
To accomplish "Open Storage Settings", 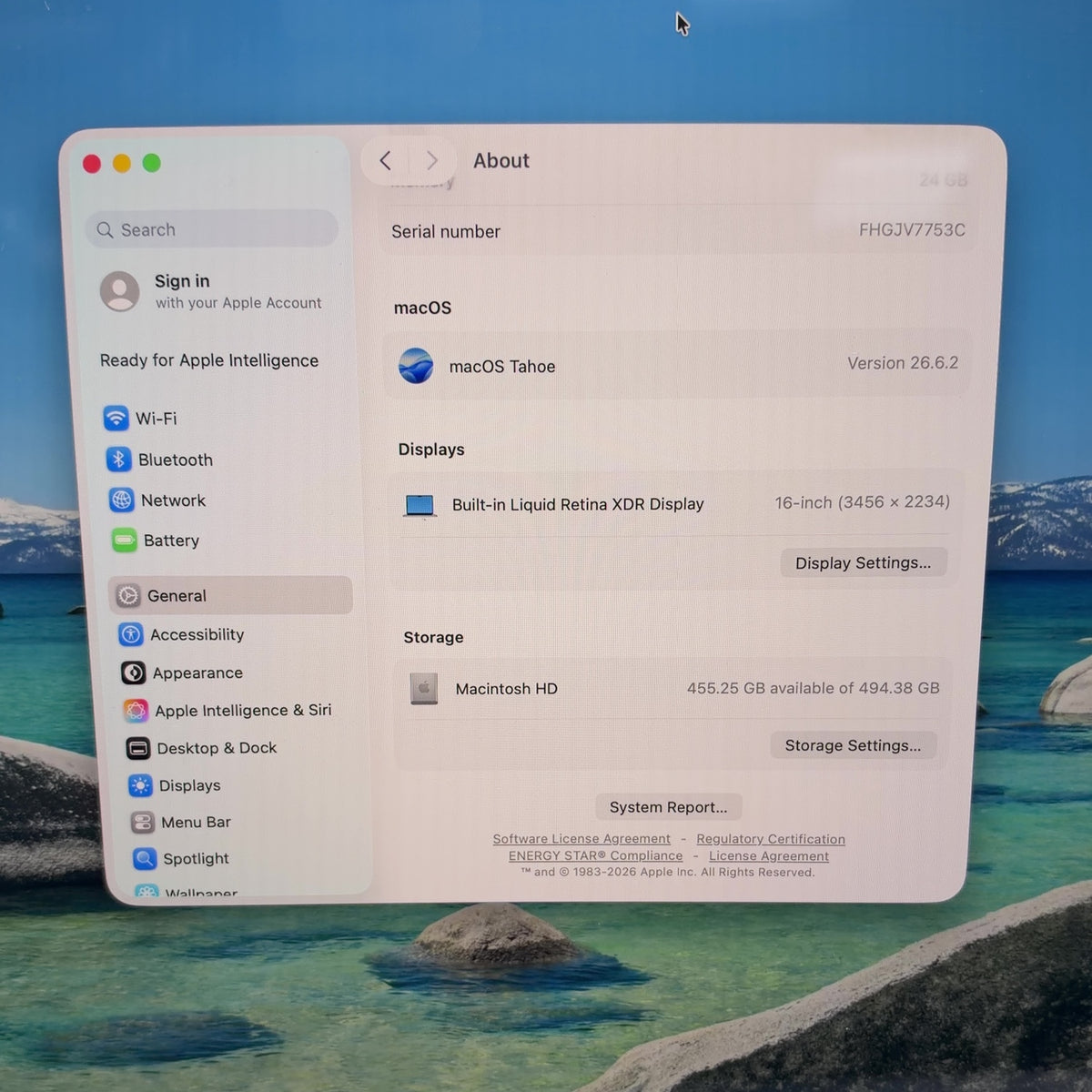I will [853, 745].
